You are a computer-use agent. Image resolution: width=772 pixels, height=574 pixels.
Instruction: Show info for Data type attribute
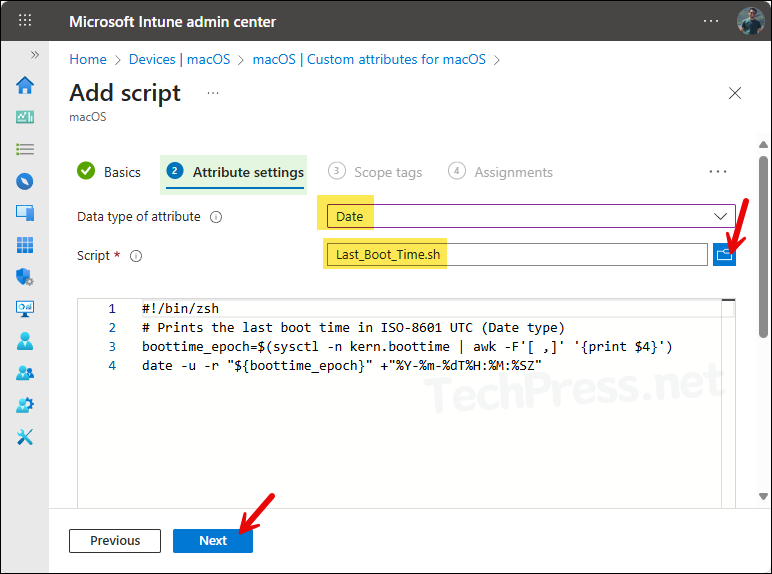[216, 217]
